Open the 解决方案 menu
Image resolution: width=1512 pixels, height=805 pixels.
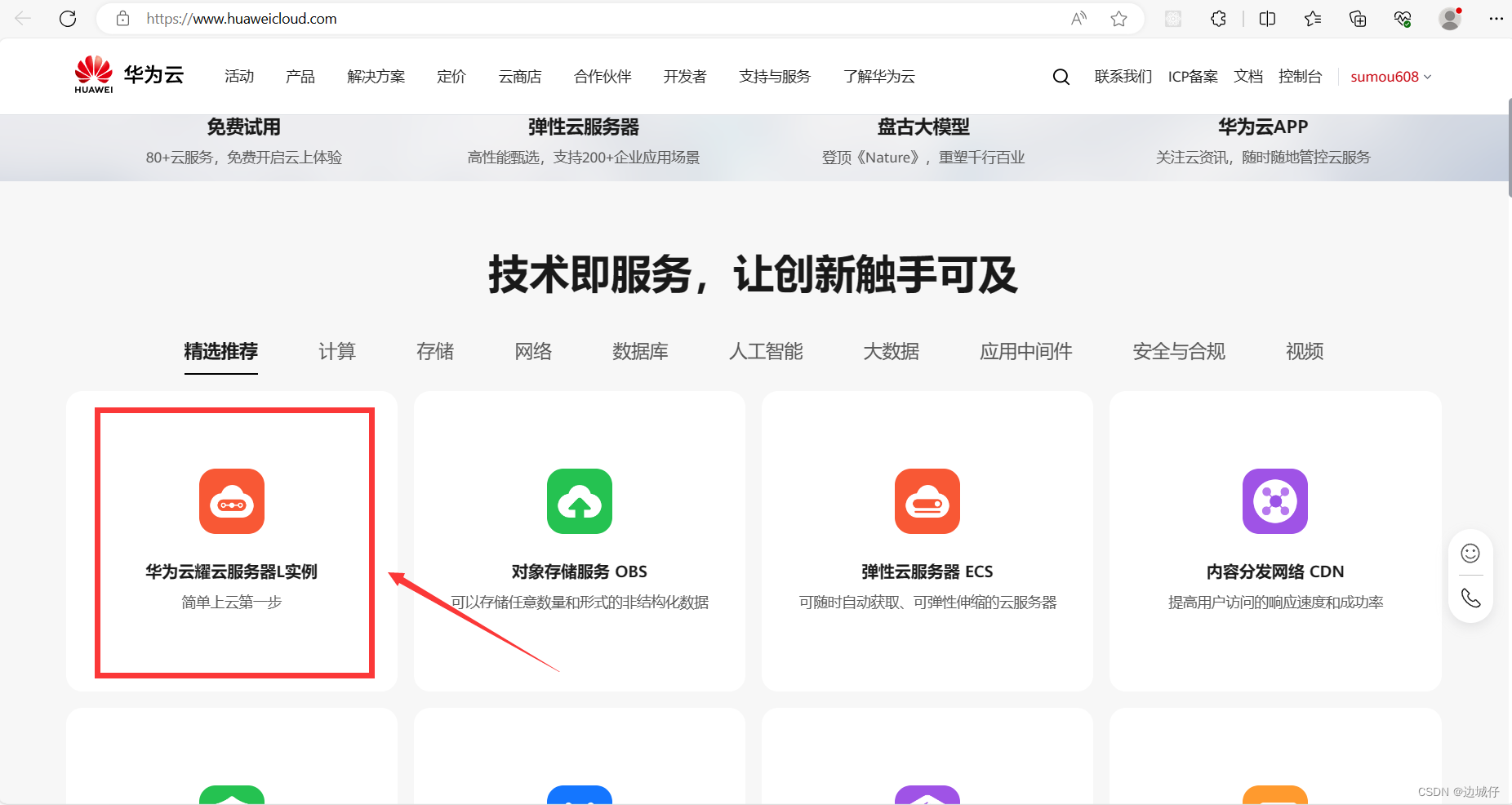(376, 77)
